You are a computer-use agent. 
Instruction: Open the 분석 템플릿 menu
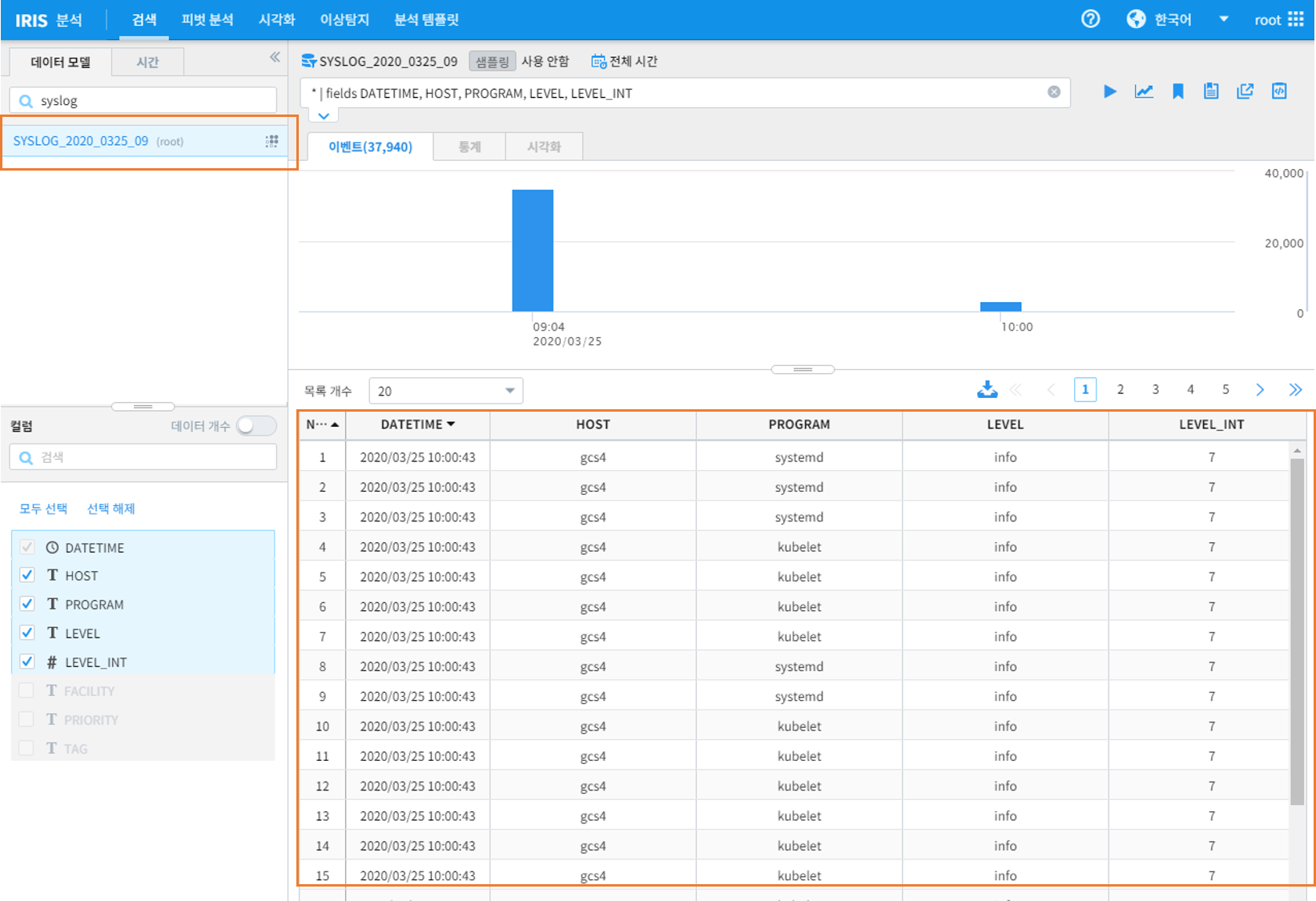tap(426, 19)
